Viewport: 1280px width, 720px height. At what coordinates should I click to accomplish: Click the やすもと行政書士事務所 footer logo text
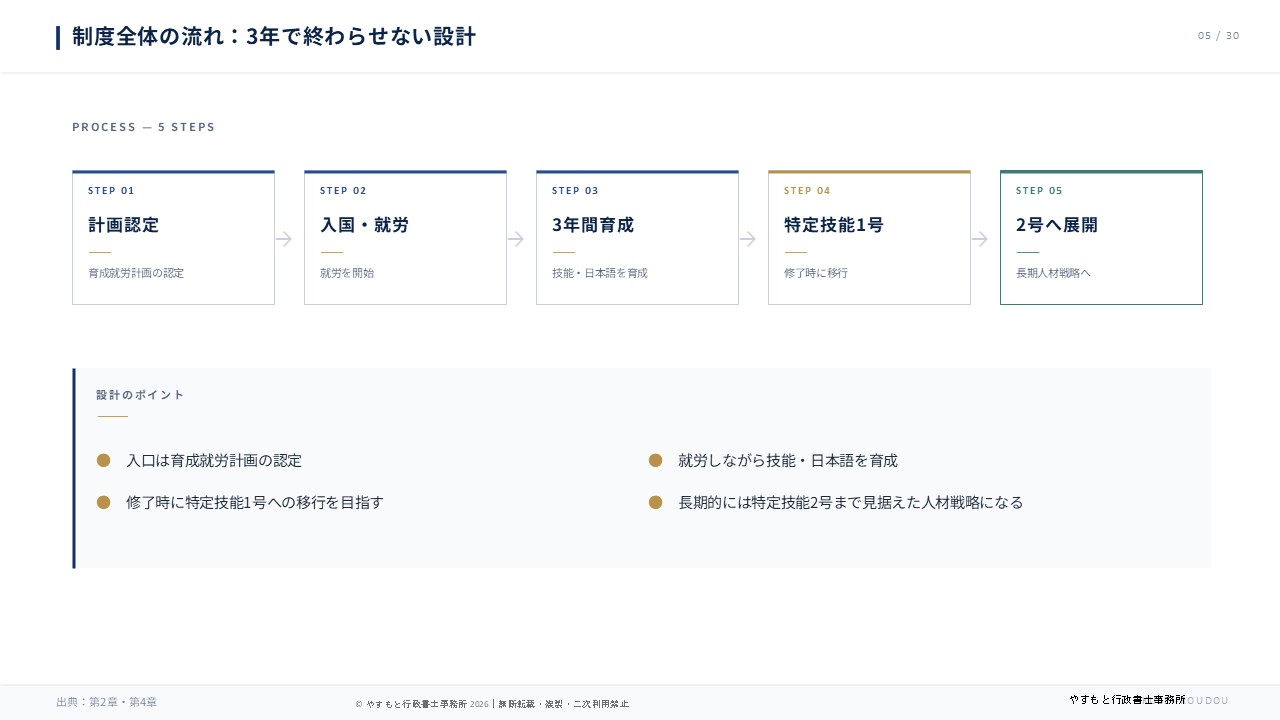click(x=1127, y=700)
